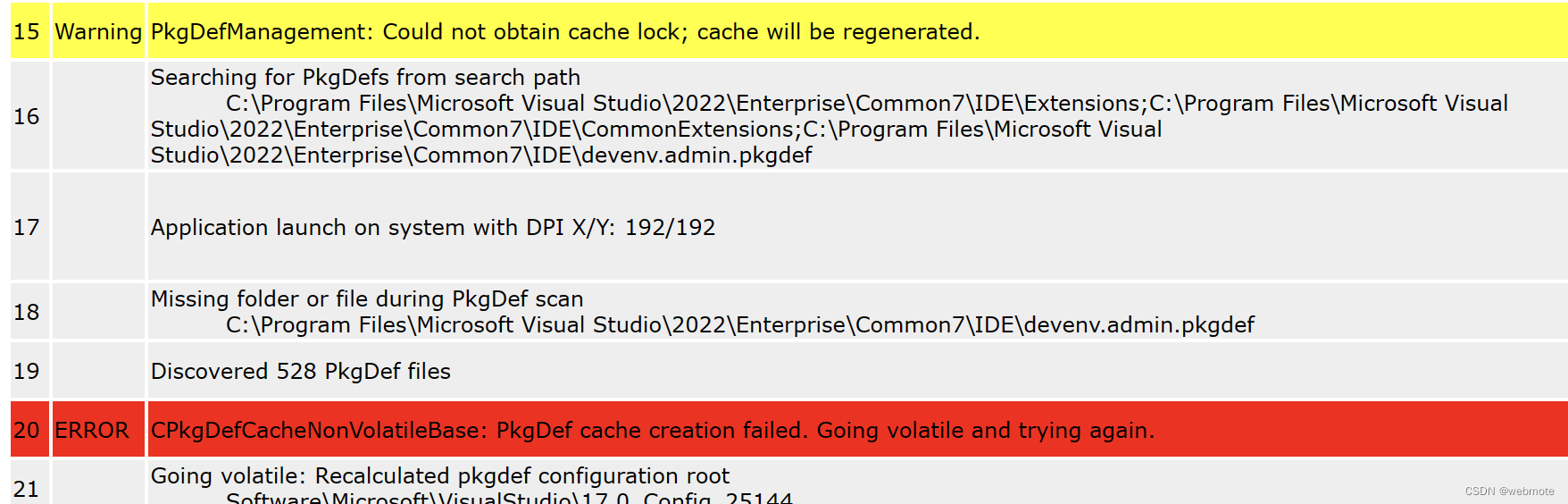The width and height of the screenshot is (1568, 504).
Task: Select row number 15 cell
Action: (x=27, y=32)
